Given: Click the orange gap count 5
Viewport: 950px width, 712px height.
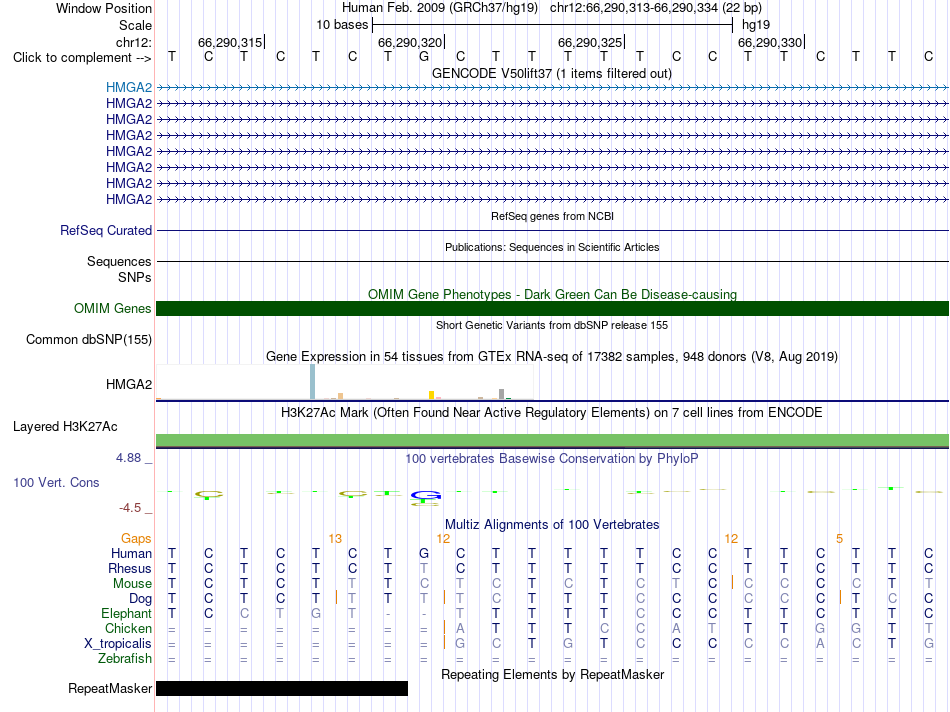Looking at the screenshot, I should (839, 539).
